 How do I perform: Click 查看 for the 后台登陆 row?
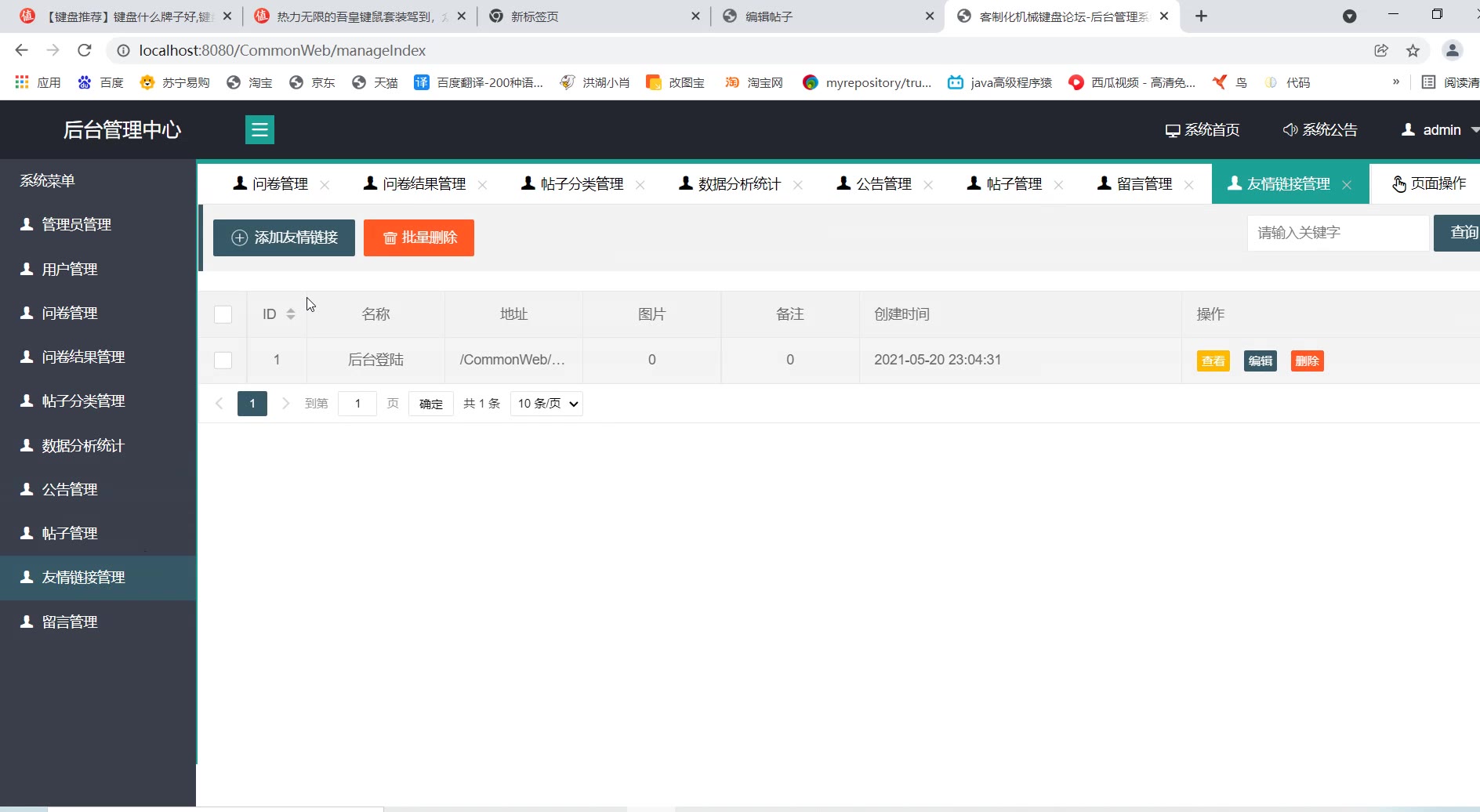tap(1213, 361)
